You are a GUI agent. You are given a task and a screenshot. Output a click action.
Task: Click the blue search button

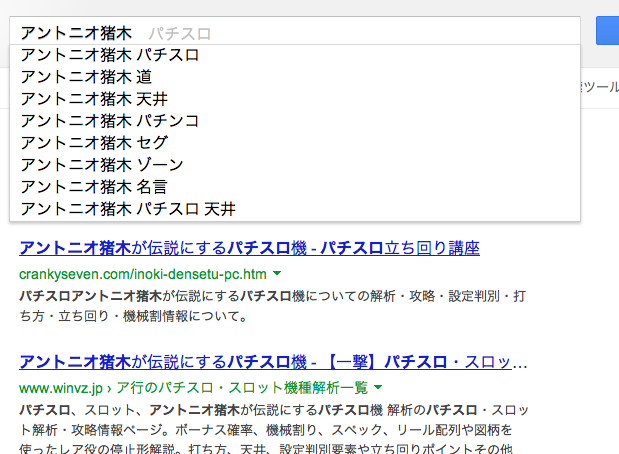coord(608,30)
